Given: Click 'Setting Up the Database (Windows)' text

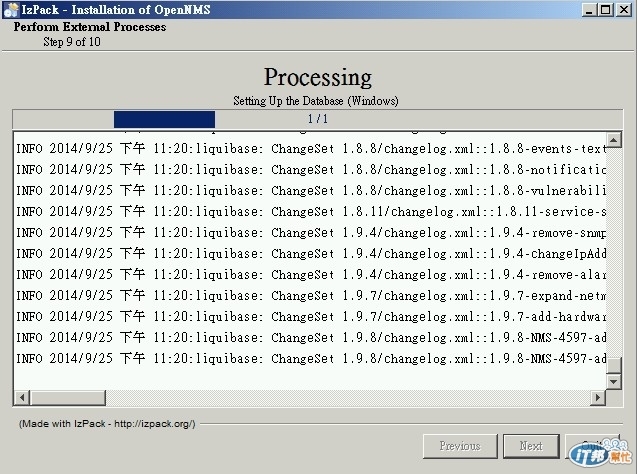Looking at the screenshot, I should [316, 101].
